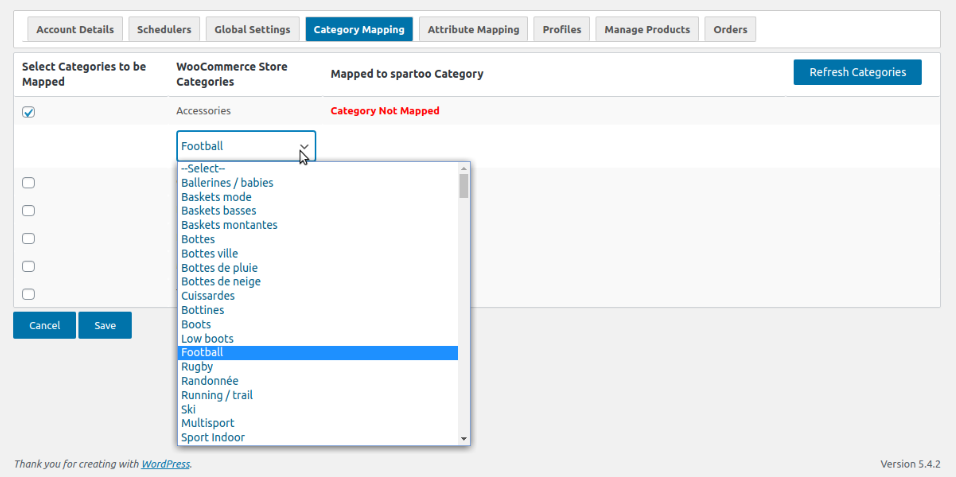Pick Bottes de neige option
This screenshot has height=477, width=956.
pyautogui.click(x=220, y=282)
